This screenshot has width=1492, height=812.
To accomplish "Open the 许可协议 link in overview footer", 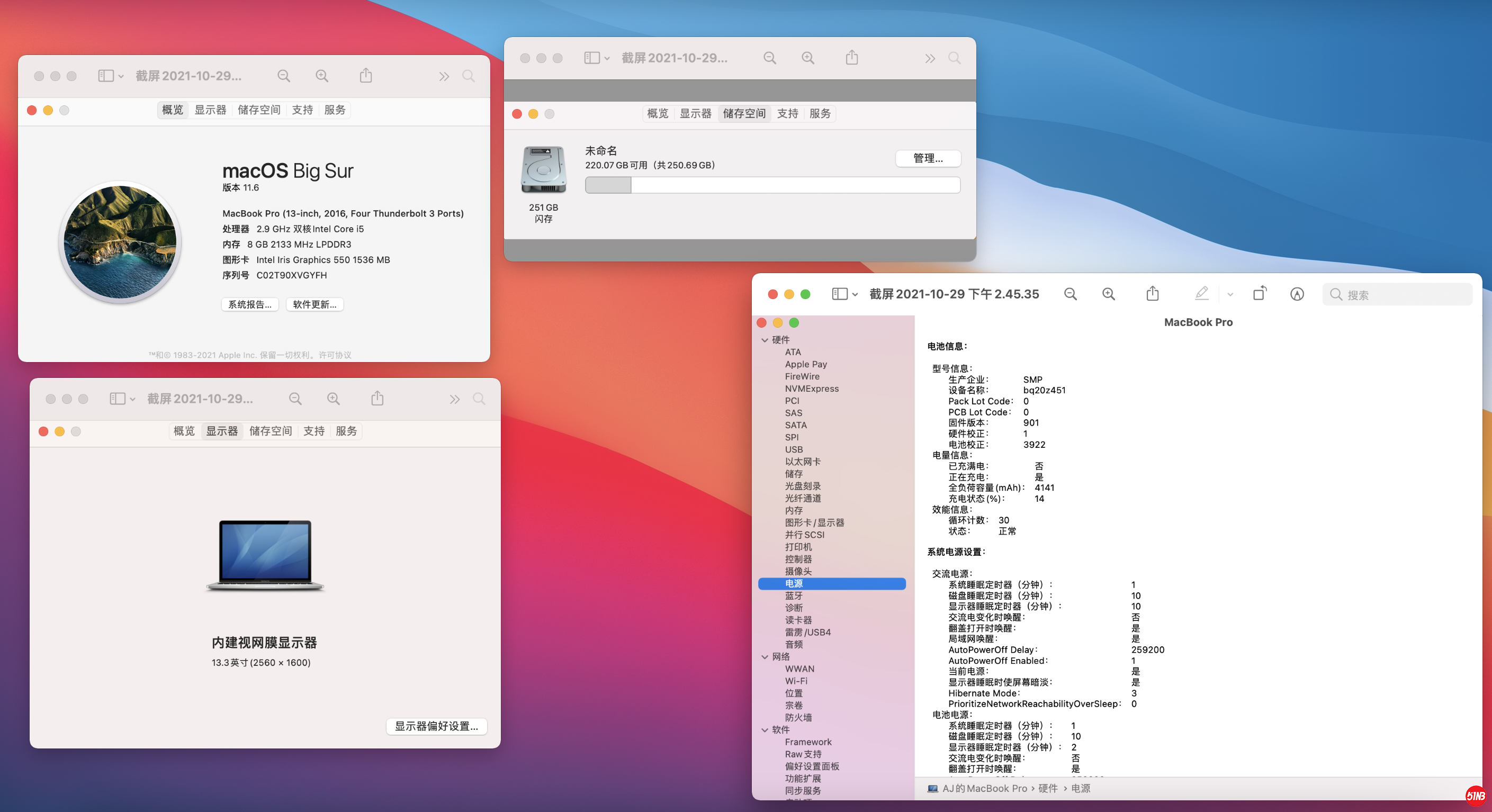I will [x=335, y=355].
